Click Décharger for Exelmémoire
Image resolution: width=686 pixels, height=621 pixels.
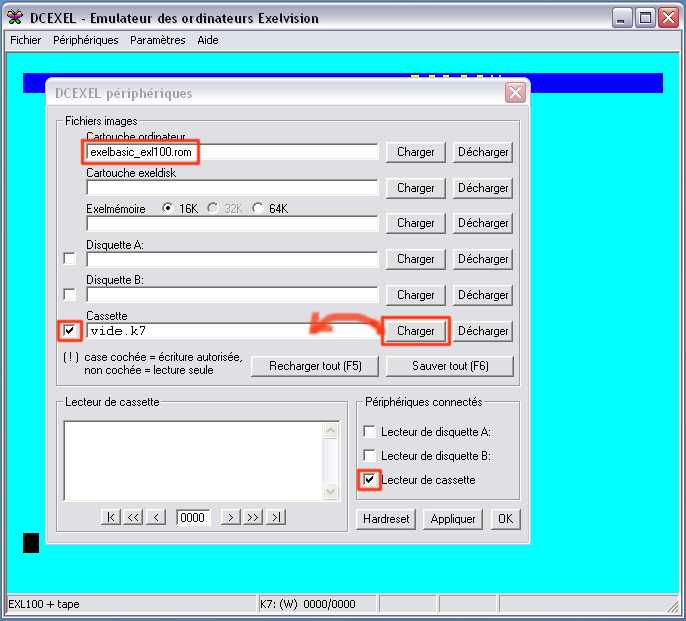click(483, 223)
